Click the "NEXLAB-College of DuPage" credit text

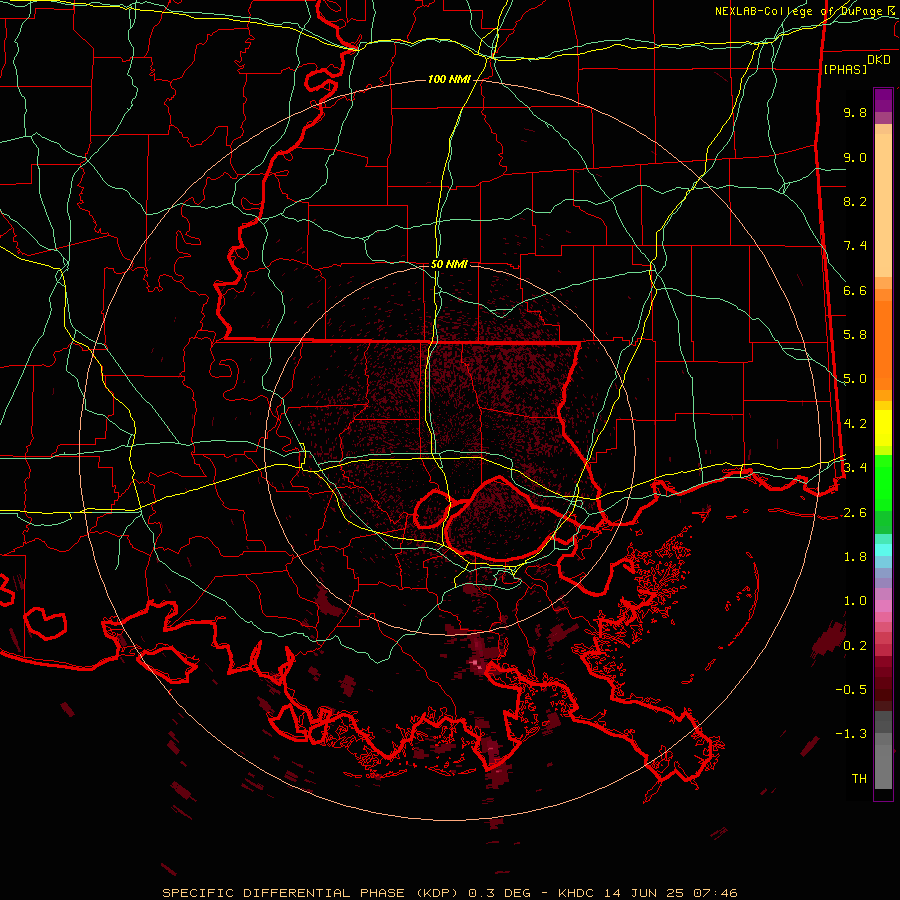point(800,11)
